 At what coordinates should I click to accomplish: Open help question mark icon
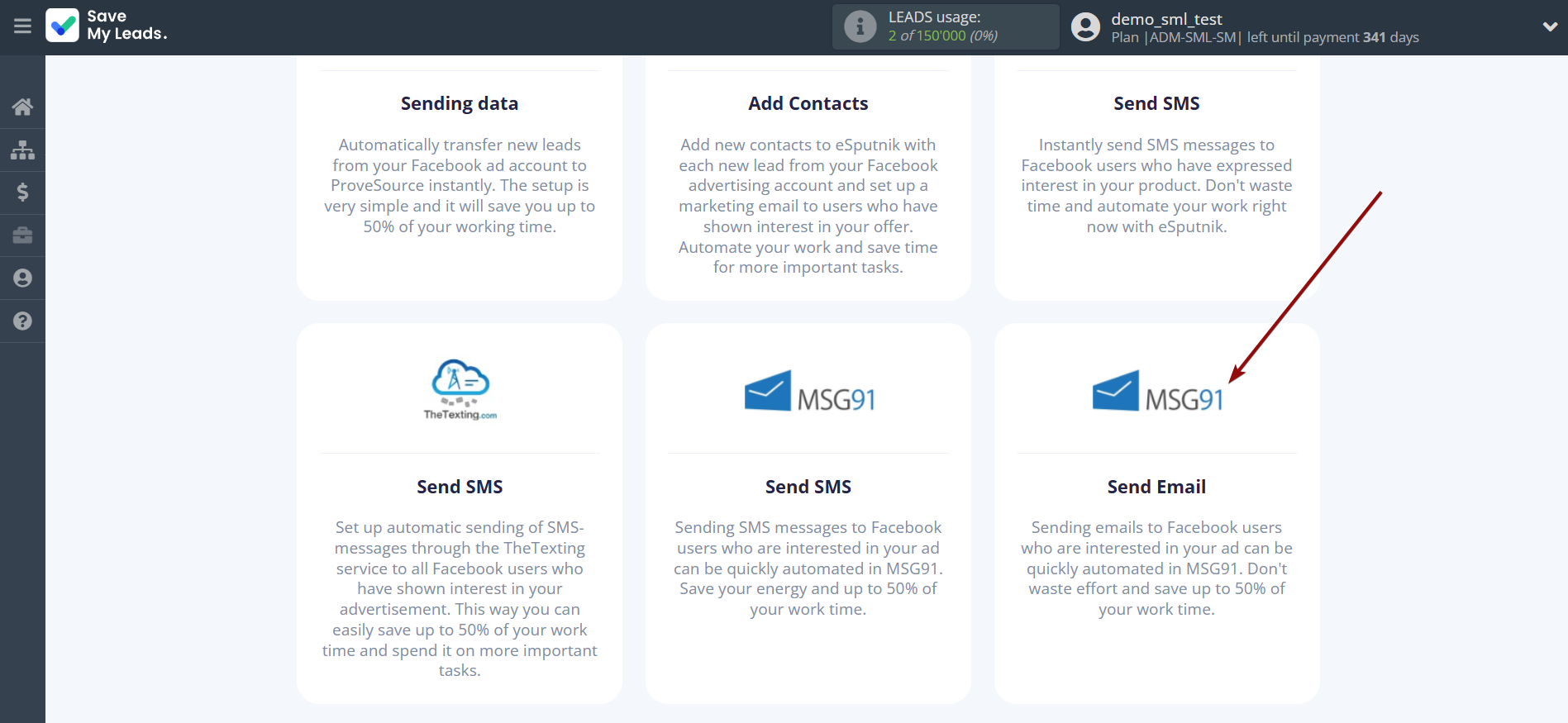[x=22, y=321]
